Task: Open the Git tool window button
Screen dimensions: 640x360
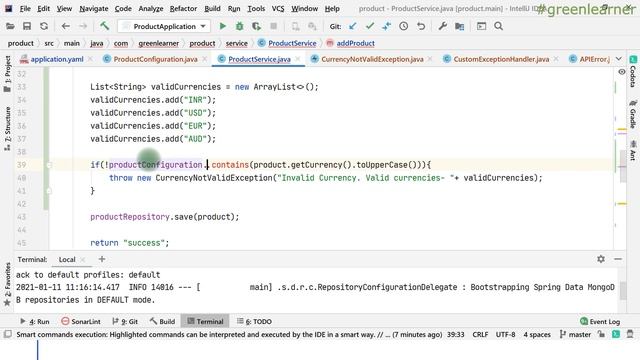Action: click(125, 321)
